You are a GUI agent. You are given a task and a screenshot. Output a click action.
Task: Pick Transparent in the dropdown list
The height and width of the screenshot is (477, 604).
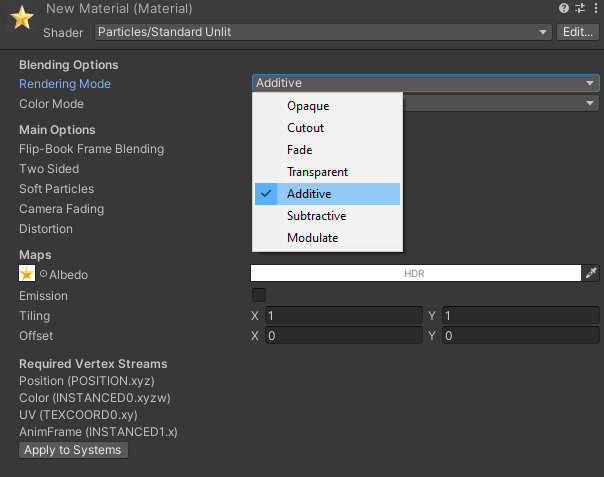click(x=317, y=172)
